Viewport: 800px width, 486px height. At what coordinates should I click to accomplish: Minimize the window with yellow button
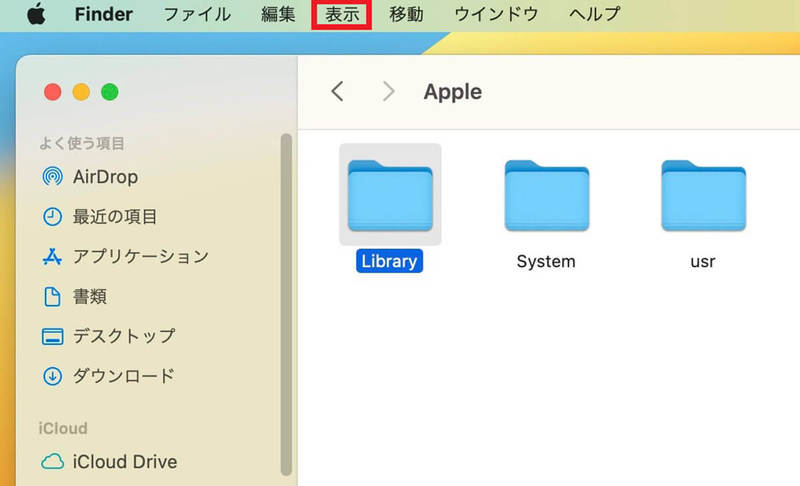81,92
